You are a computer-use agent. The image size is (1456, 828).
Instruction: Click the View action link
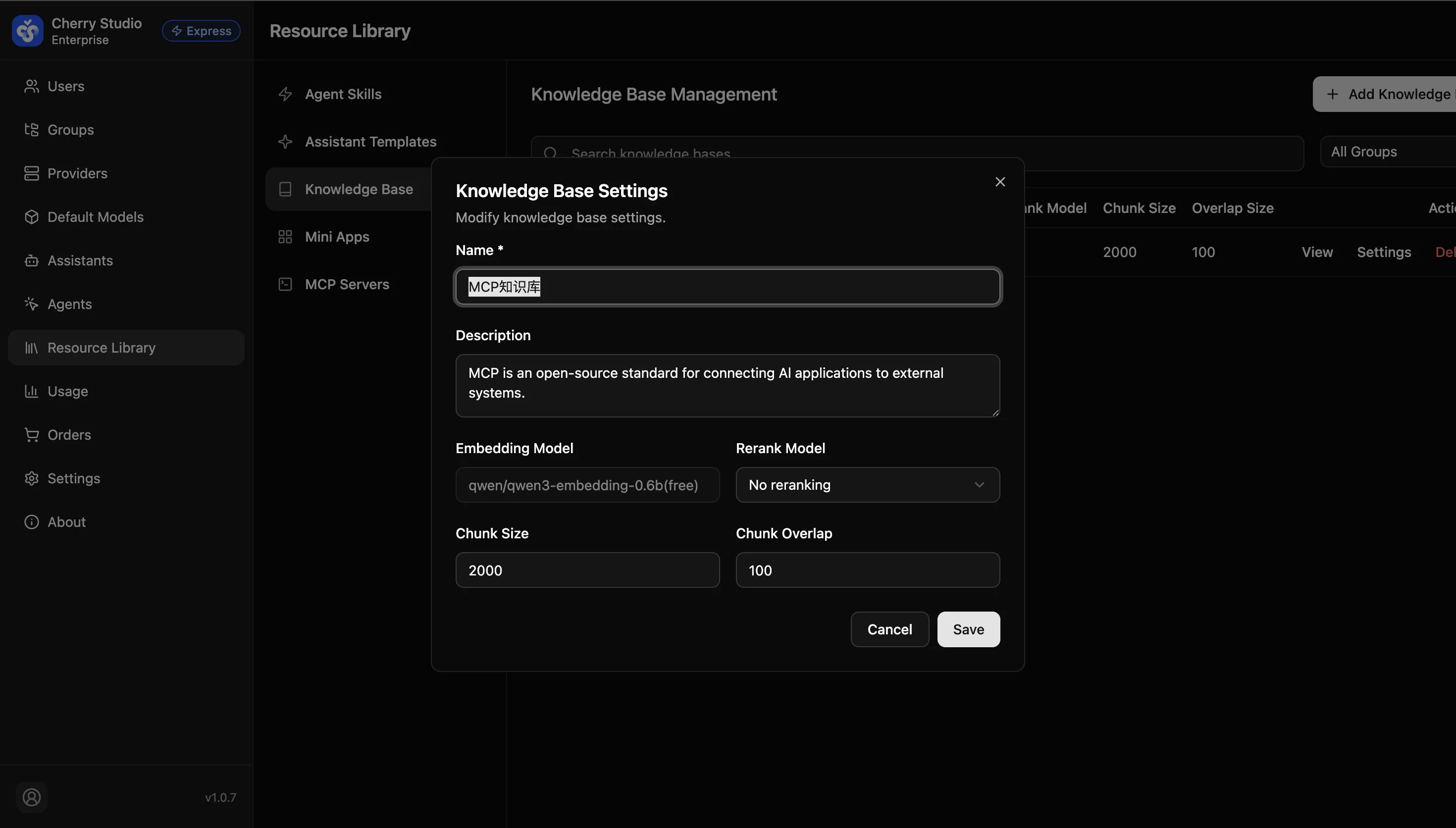1317,252
